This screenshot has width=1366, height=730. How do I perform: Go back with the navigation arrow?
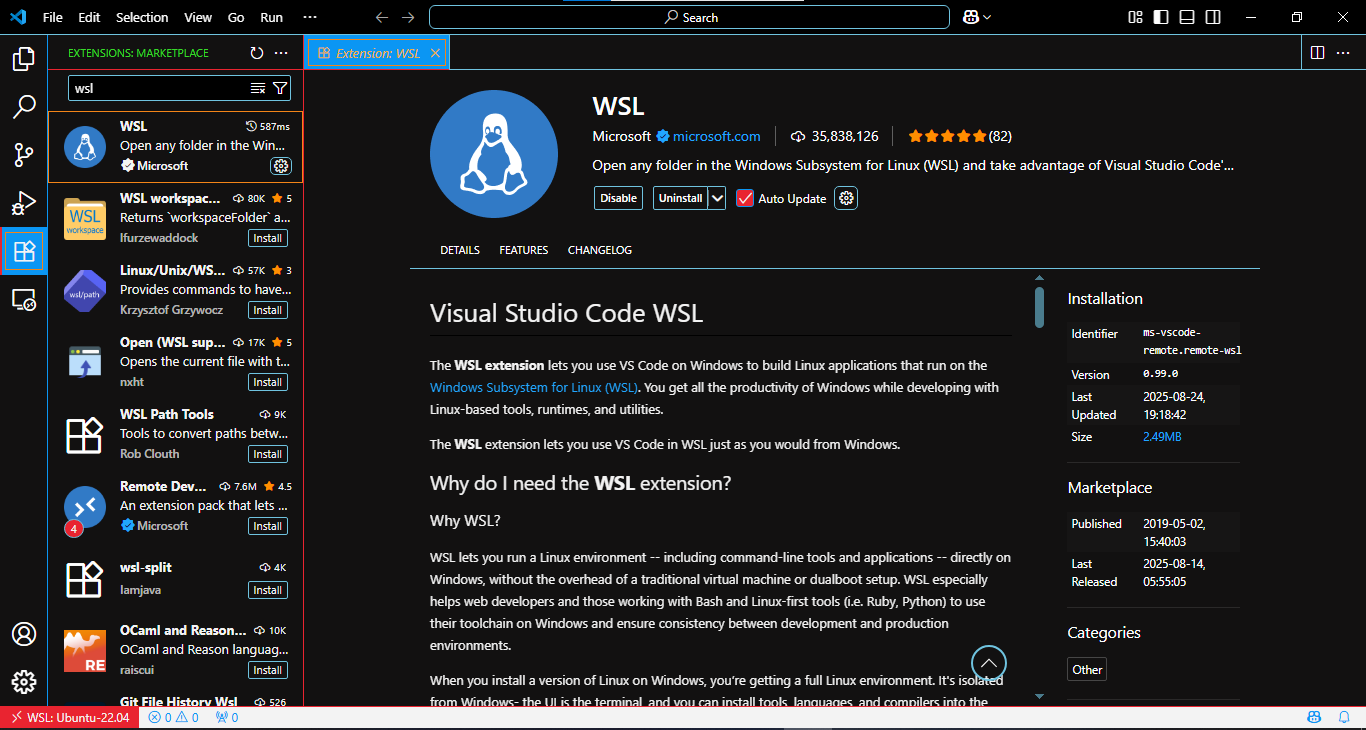tap(382, 17)
